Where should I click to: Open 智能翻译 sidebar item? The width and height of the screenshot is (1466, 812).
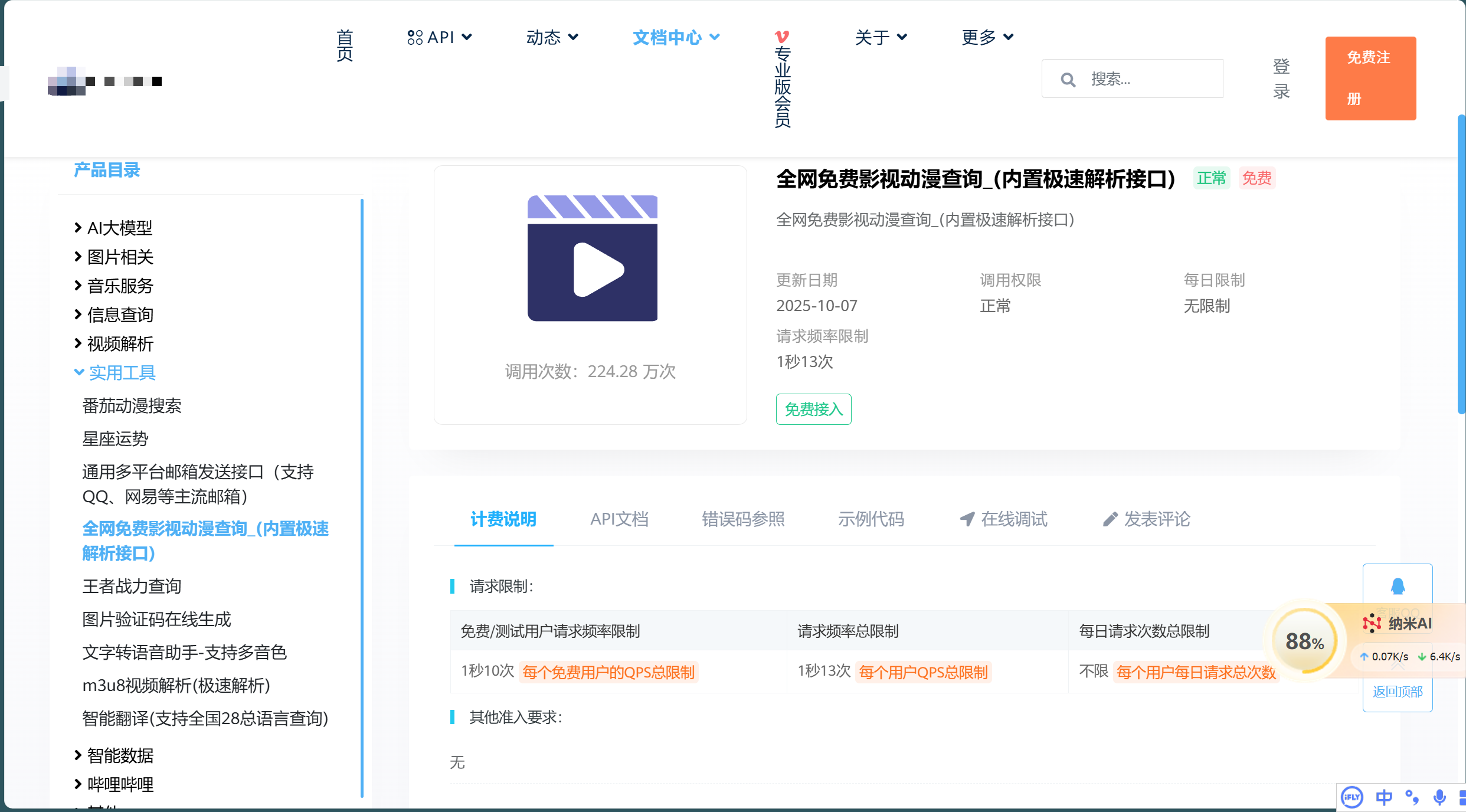point(205,719)
